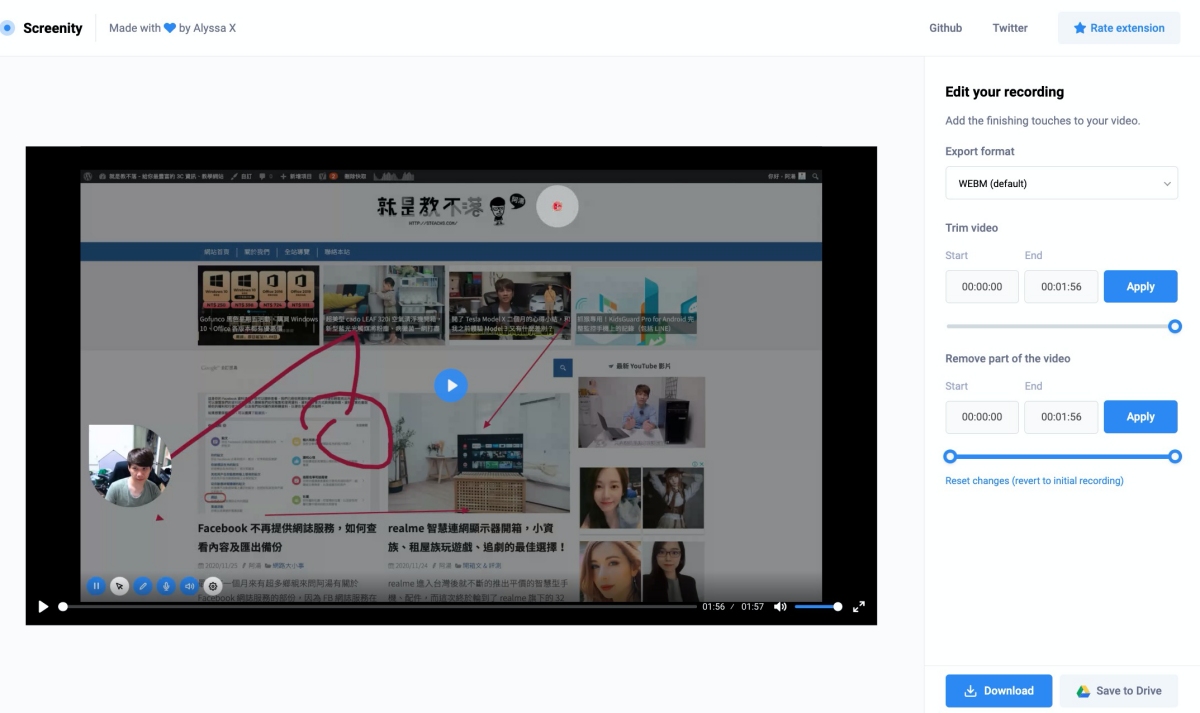Open the Twitter link
This screenshot has width=1200, height=713.
(x=1010, y=28)
